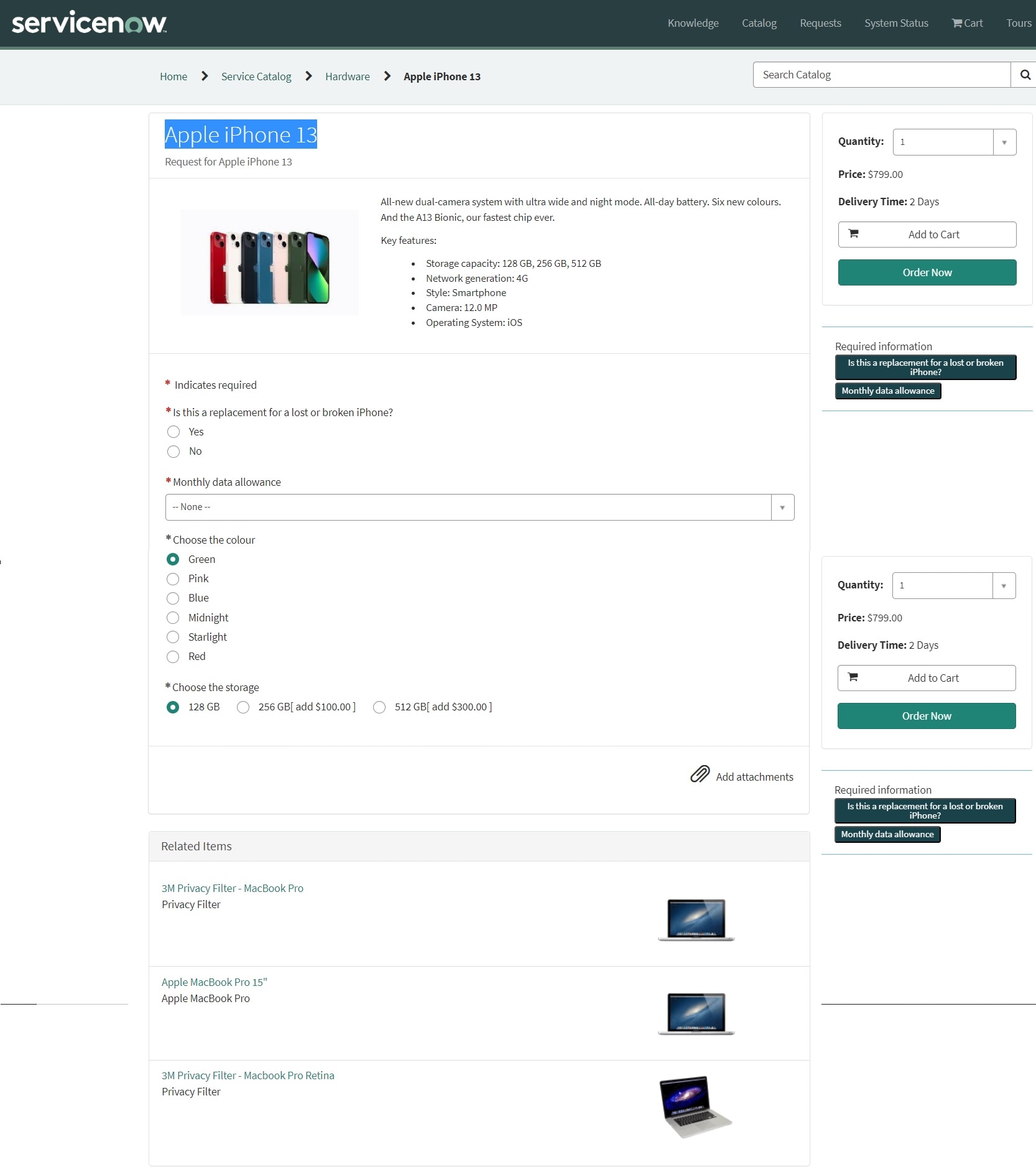Open the Monthly data allowance dropdown
Image resolution: width=1036 pixels, height=1175 pixels.
[782, 507]
